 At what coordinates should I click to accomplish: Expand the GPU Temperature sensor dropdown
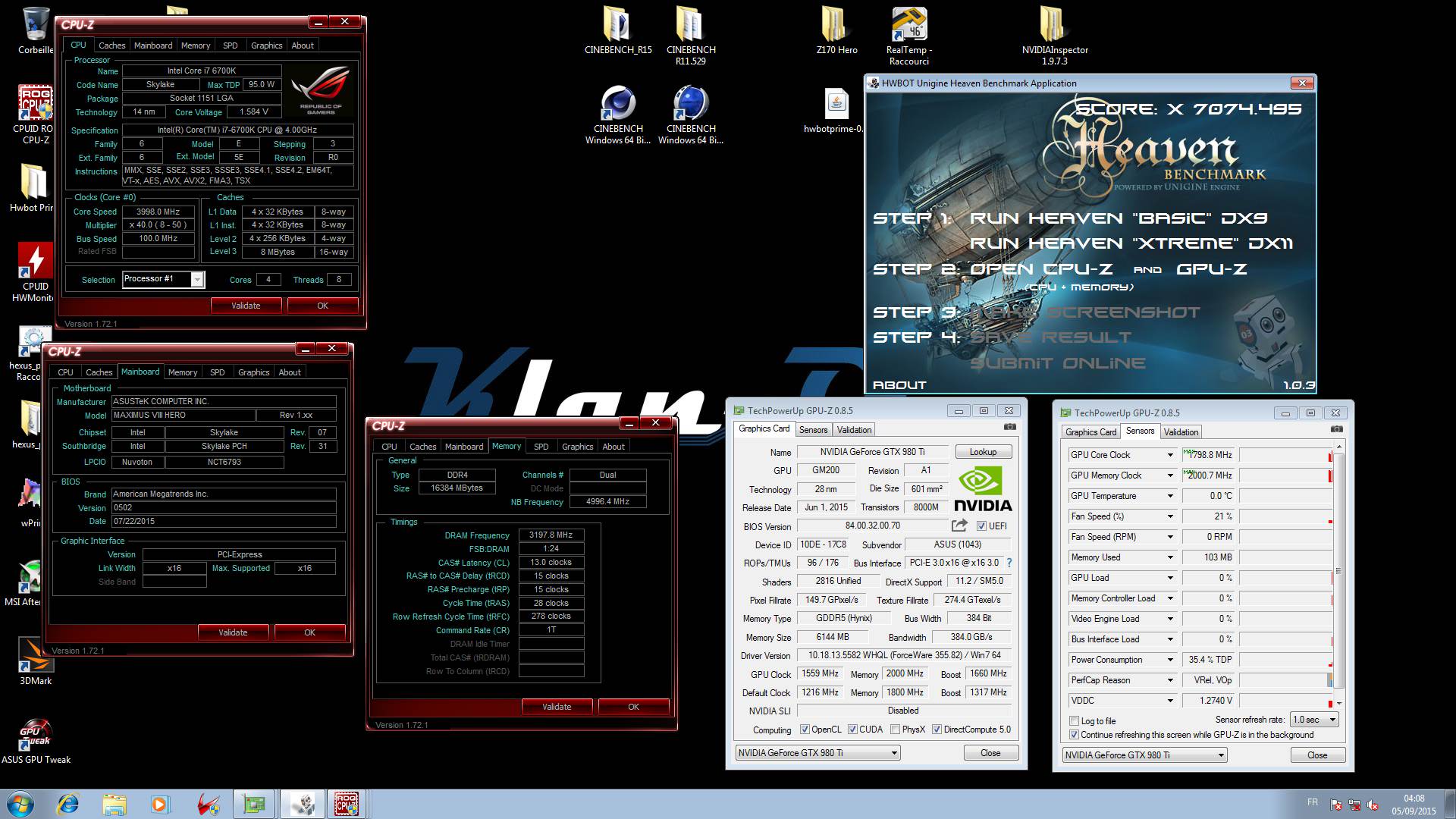pyautogui.click(x=1170, y=496)
